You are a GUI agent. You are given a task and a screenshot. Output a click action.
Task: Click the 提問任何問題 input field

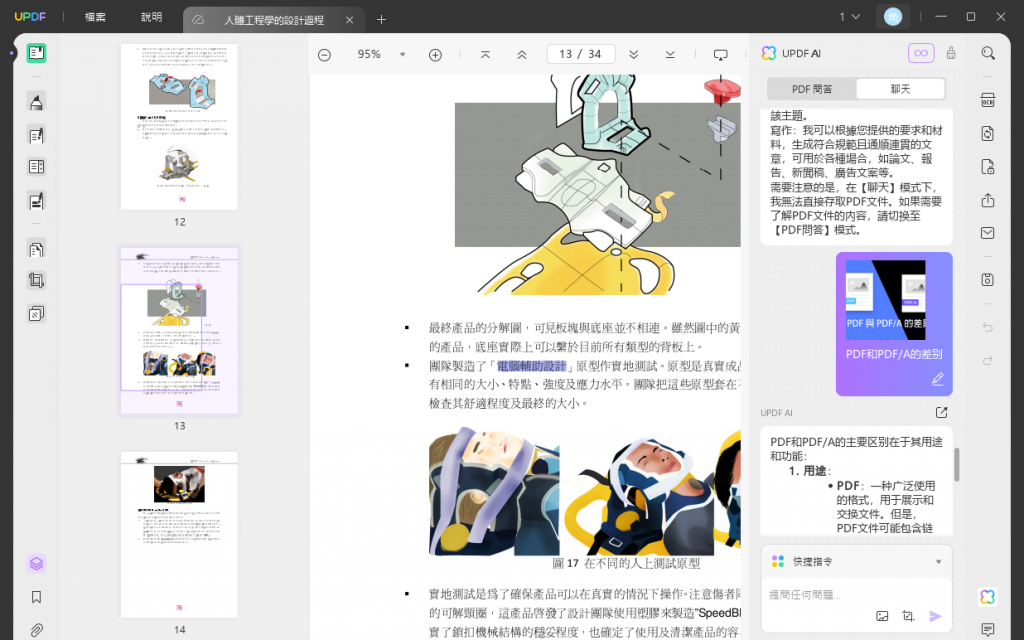point(856,594)
